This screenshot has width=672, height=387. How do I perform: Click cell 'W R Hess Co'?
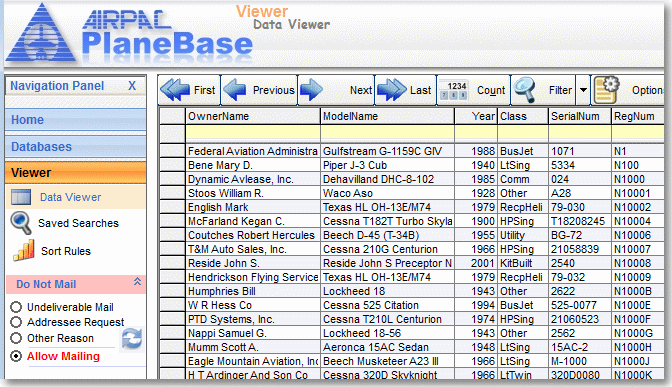[x=253, y=305]
